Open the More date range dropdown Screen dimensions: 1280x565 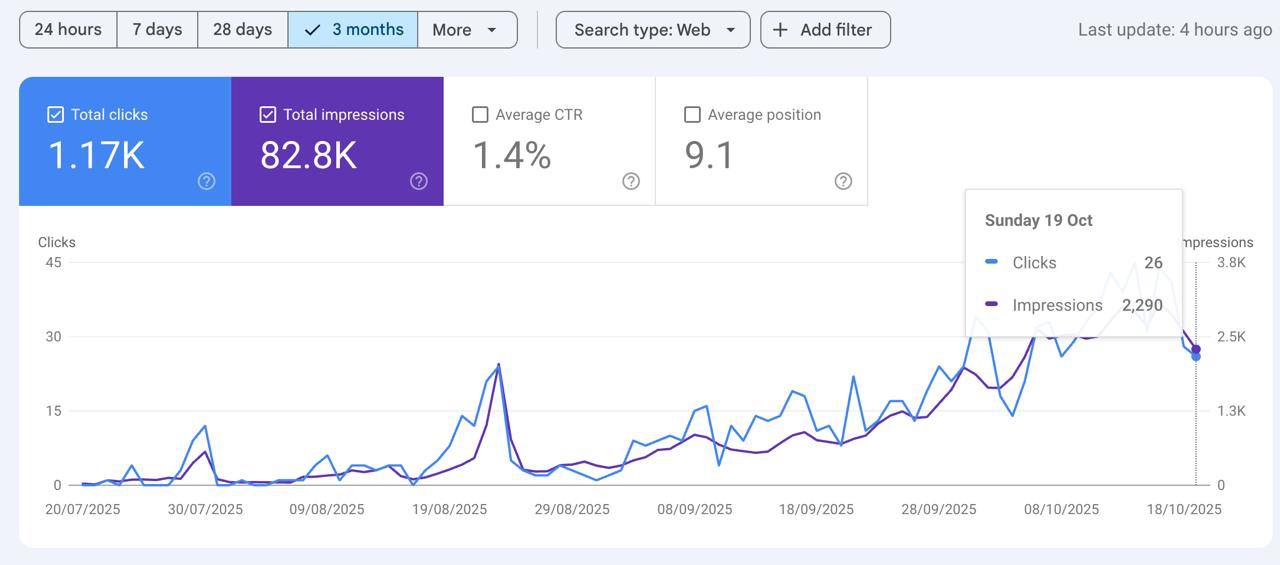click(466, 30)
